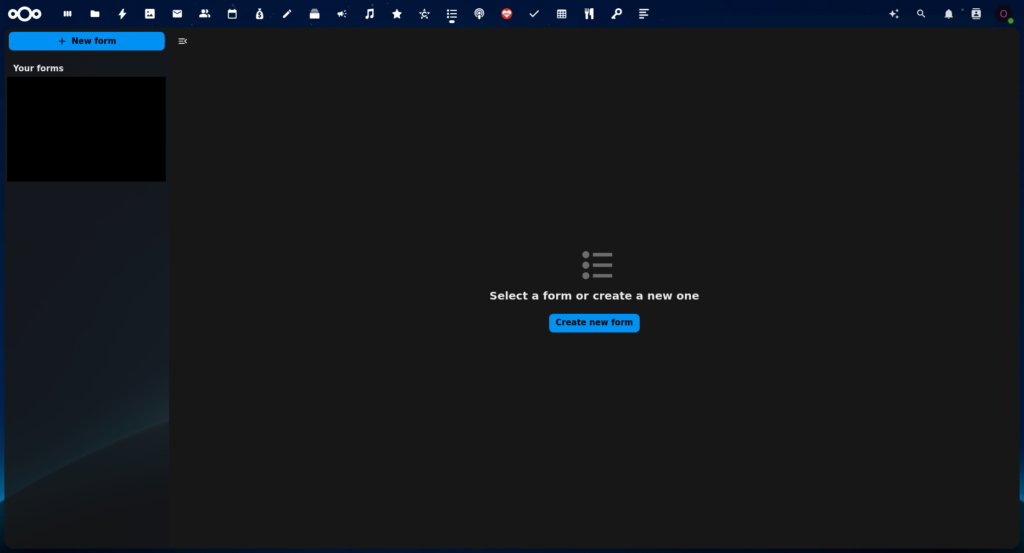Open the red heart app icon
The height and width of the screenshot is (553, 1024).
(506, 14)
